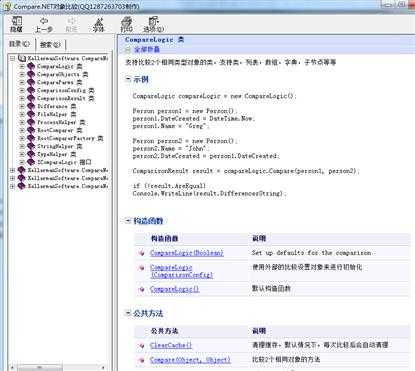This screenshot has width=415, height=371.
Task: Click the purple icon beside ComparisonResult 类
Action: click(x=31, y=98)
